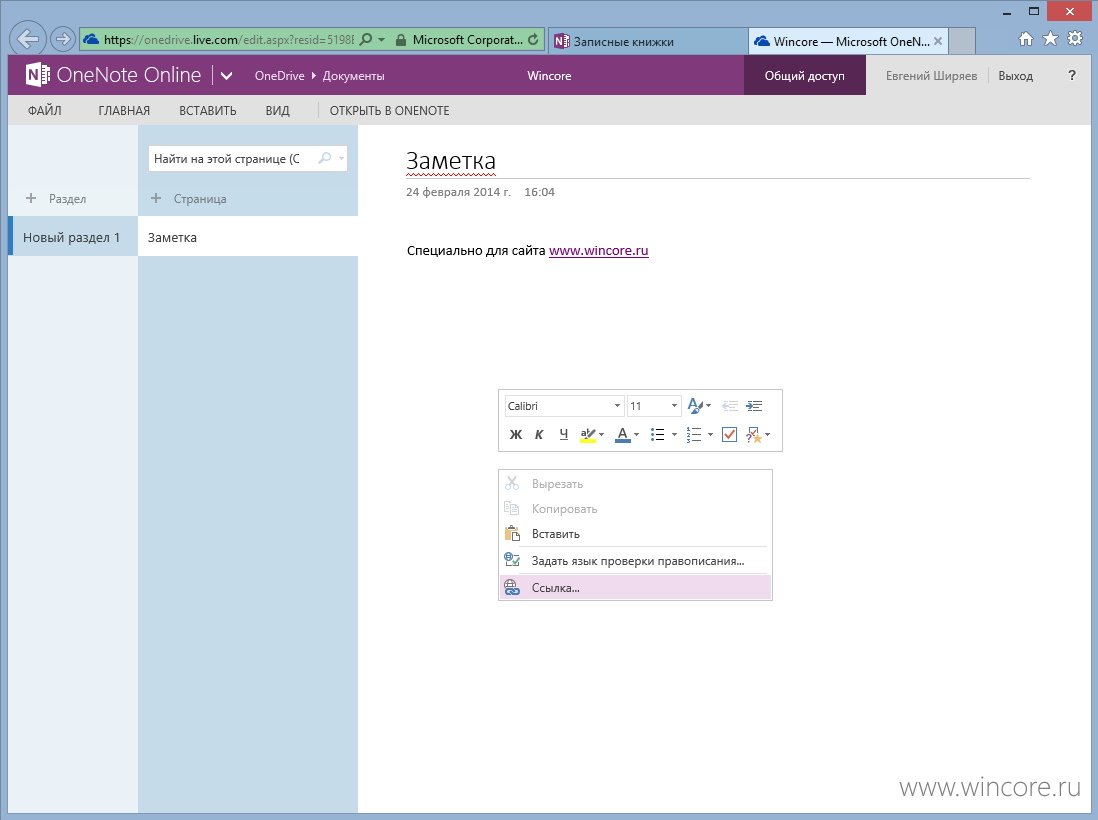Click the Общий доступ share button

click(x=805, y=76)
